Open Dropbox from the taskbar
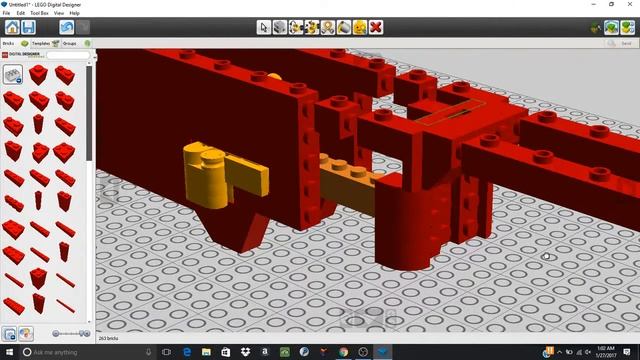 point(245,352)
